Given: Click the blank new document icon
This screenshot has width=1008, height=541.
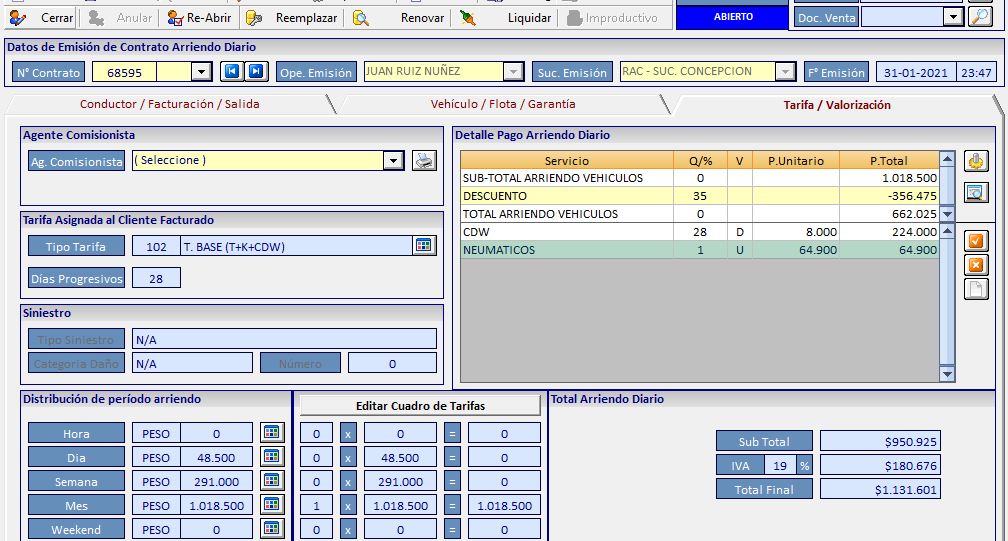Looking at the screenshot, I should tap(976, 289).
